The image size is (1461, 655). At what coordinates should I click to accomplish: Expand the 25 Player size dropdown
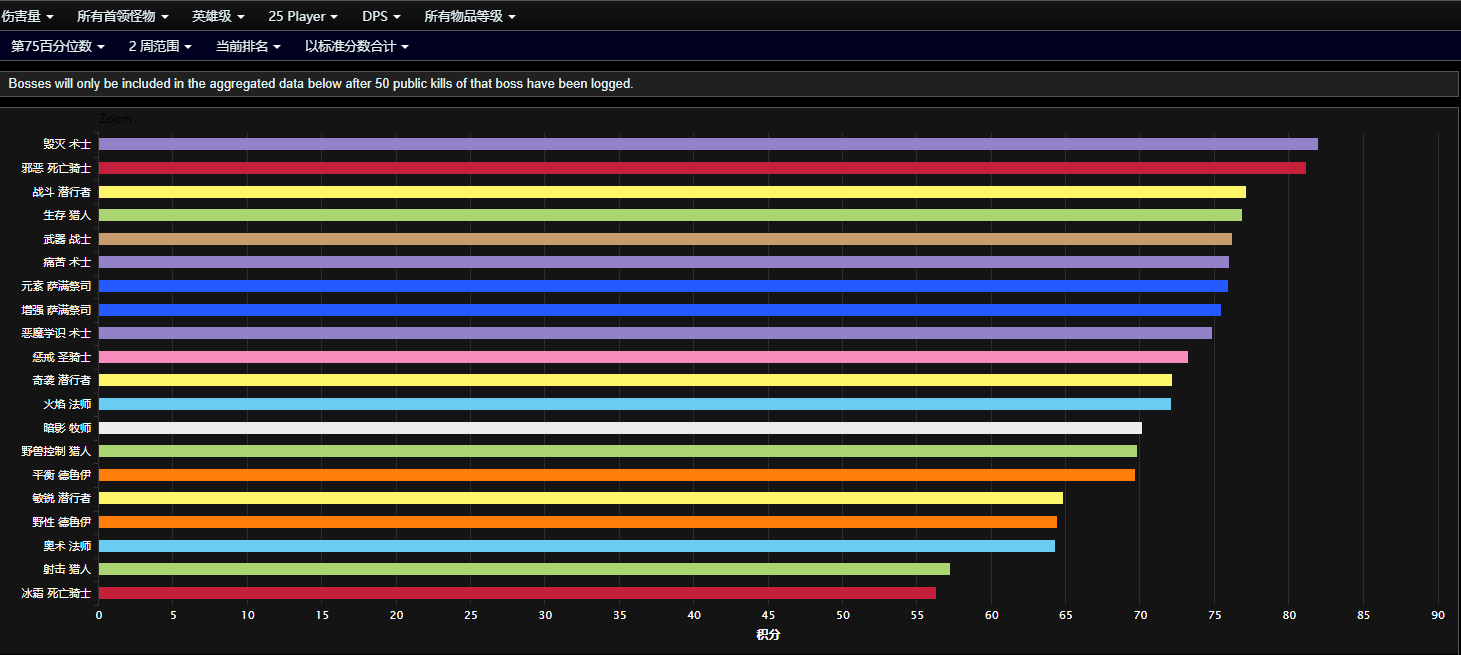pos(302,17)
